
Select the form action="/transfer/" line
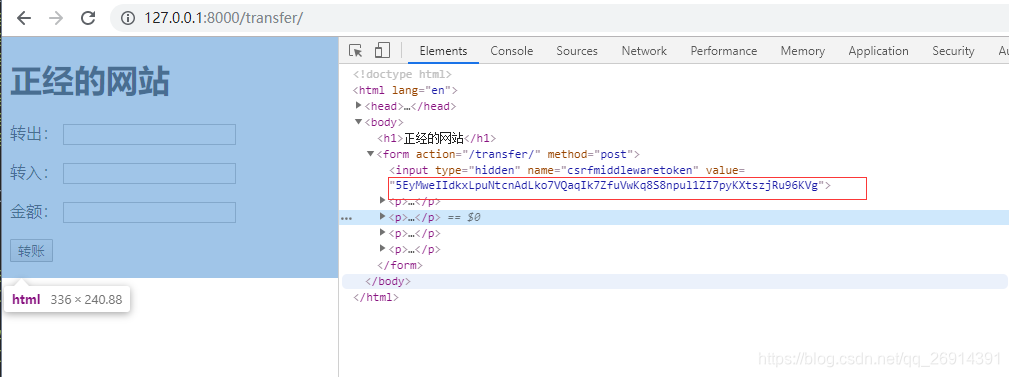pos(508,154)
